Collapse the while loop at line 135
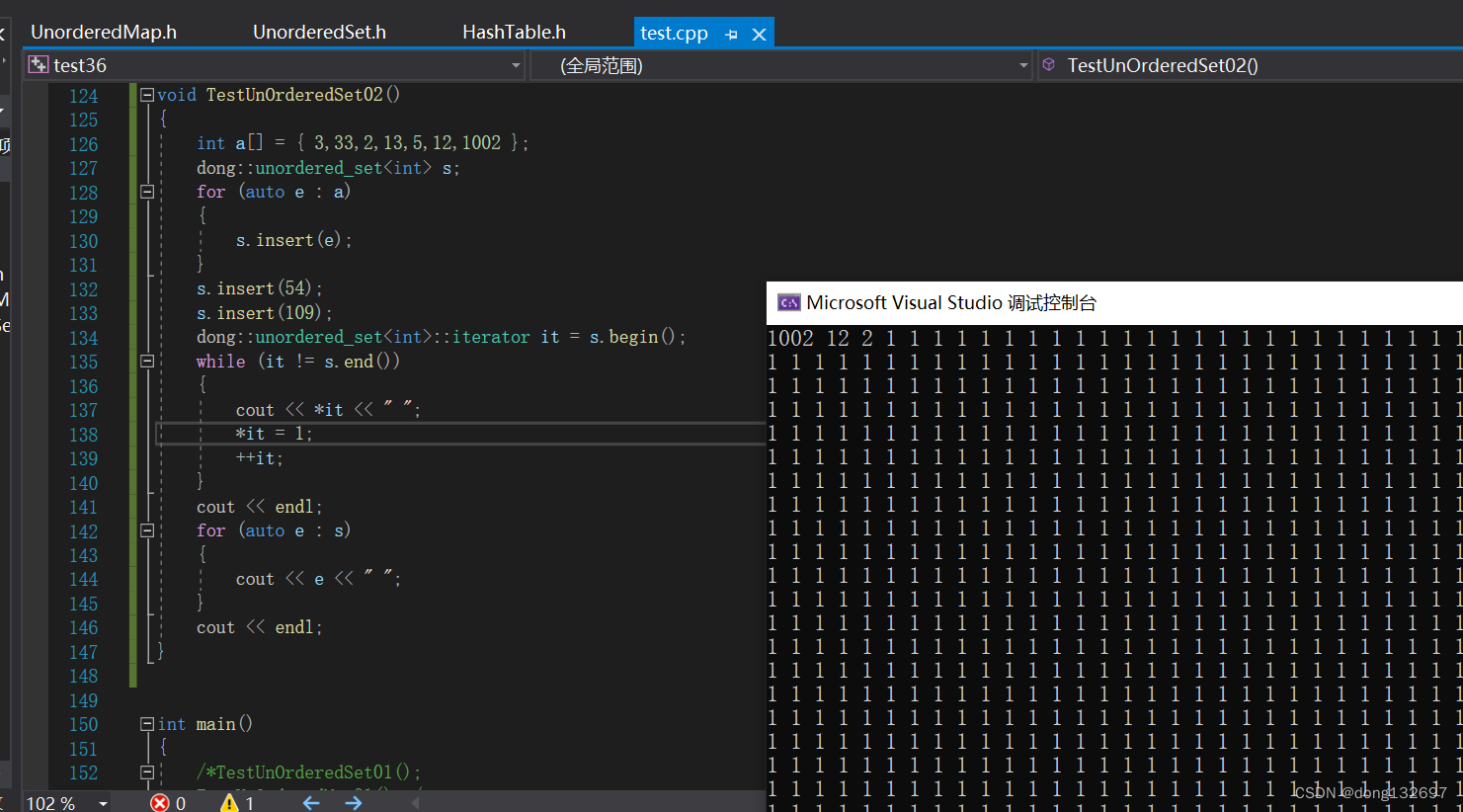The width and height of the screenshot is (1463, 812). (x=147, y=362)
